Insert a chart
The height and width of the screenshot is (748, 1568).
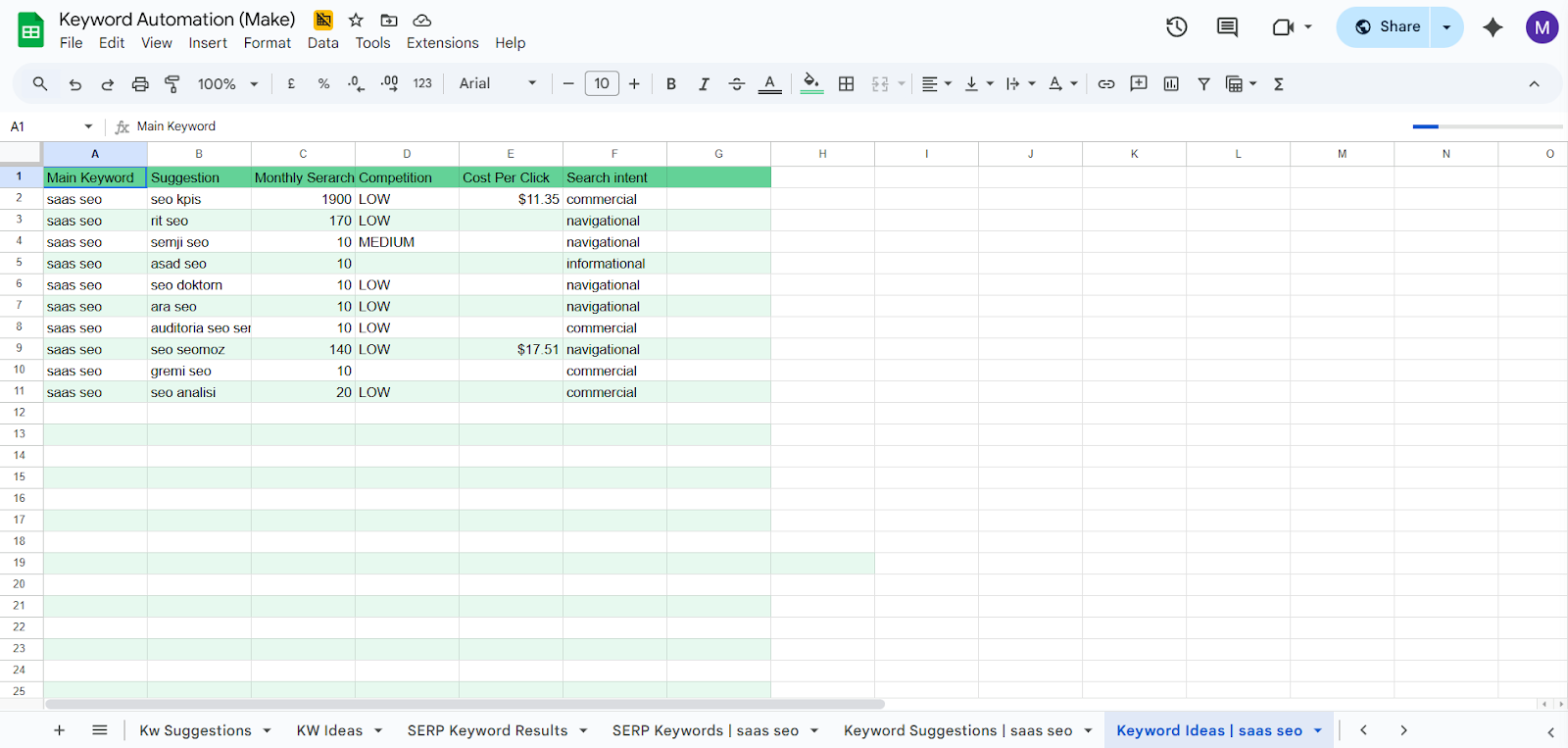click(x=1171, y=84)
